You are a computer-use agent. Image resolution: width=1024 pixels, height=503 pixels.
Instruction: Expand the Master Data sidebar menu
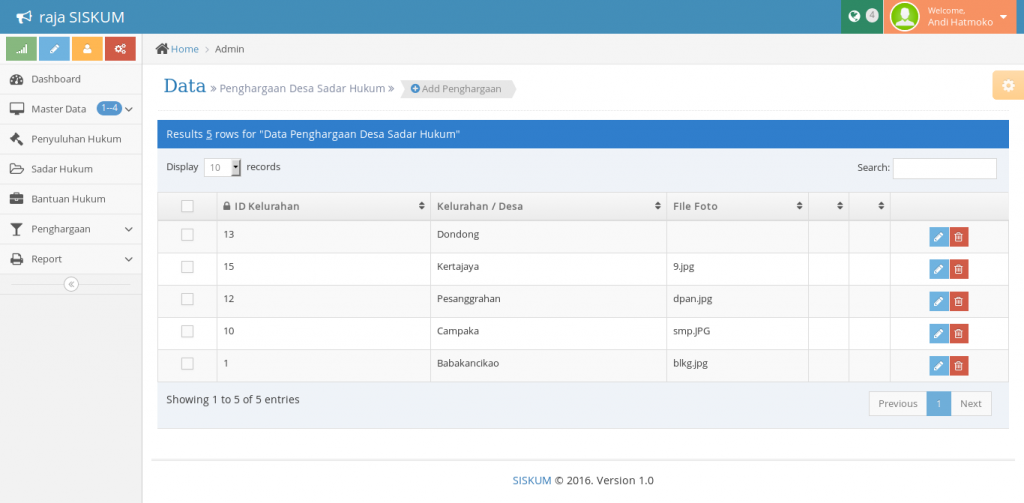[70, 109]
